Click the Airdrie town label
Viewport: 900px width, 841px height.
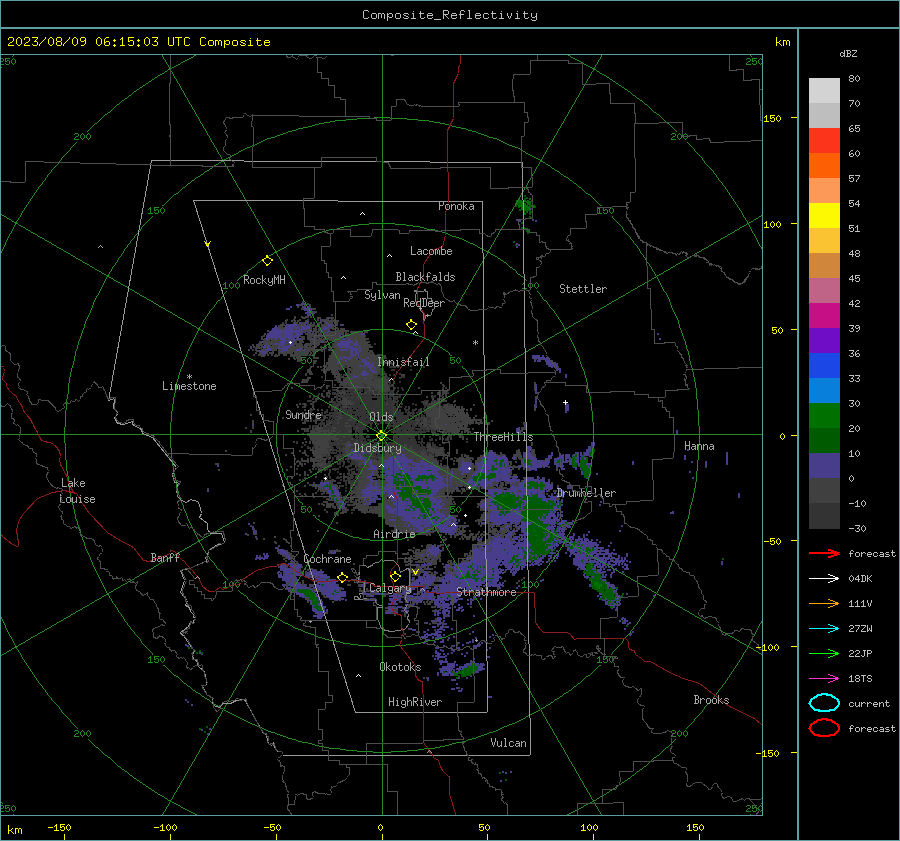[394, 534]
